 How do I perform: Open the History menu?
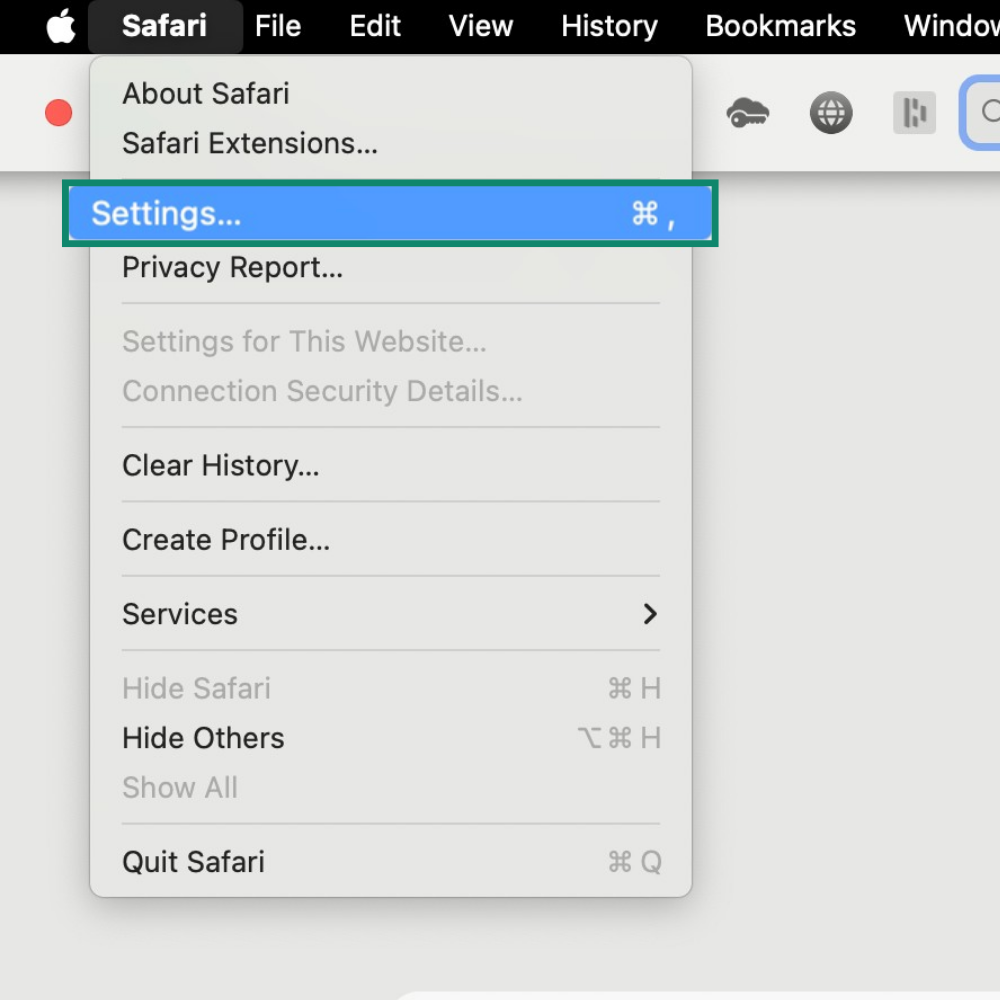609,26
